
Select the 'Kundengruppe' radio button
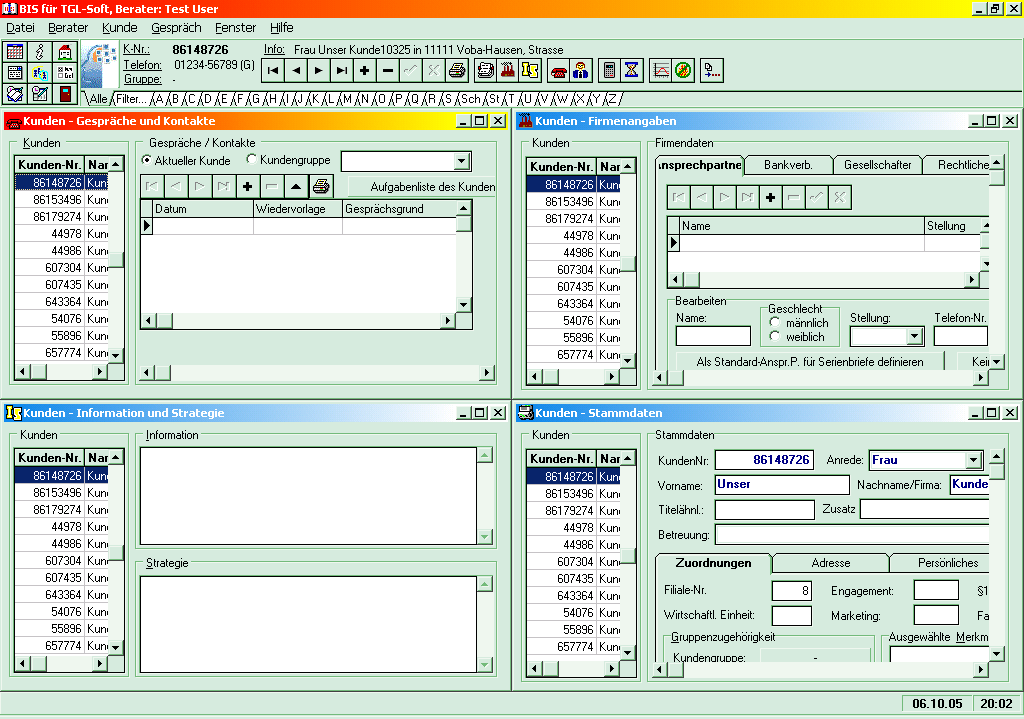pos(251,159)
